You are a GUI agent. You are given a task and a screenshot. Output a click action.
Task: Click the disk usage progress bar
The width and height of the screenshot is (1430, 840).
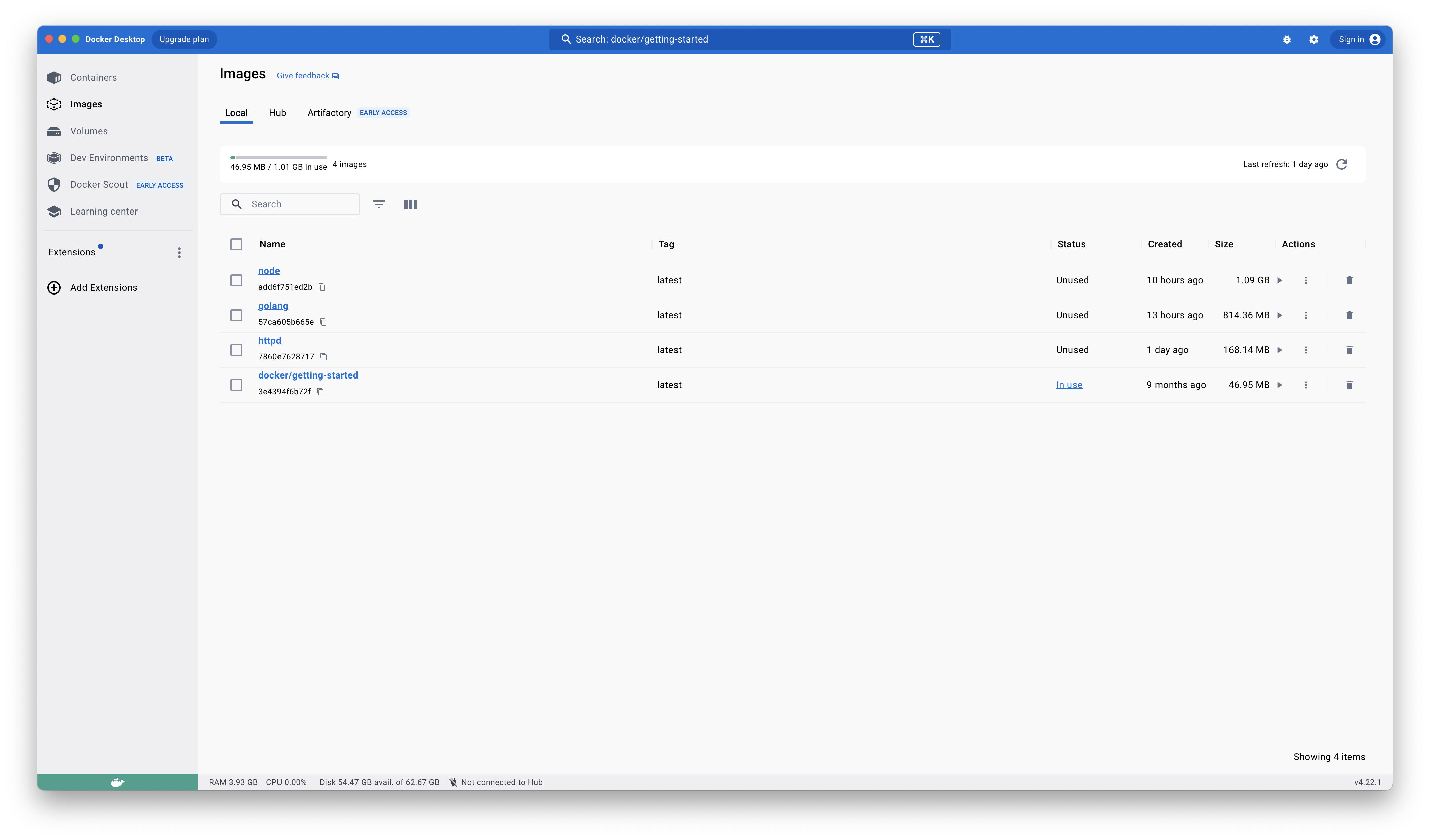click(279, 158)
